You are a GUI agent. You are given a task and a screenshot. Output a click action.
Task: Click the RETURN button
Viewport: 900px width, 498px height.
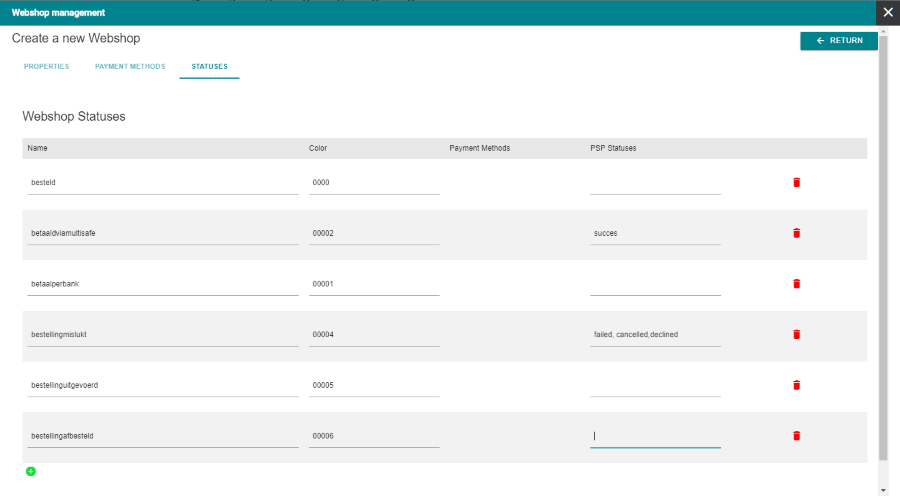click(x=839, y=41)
